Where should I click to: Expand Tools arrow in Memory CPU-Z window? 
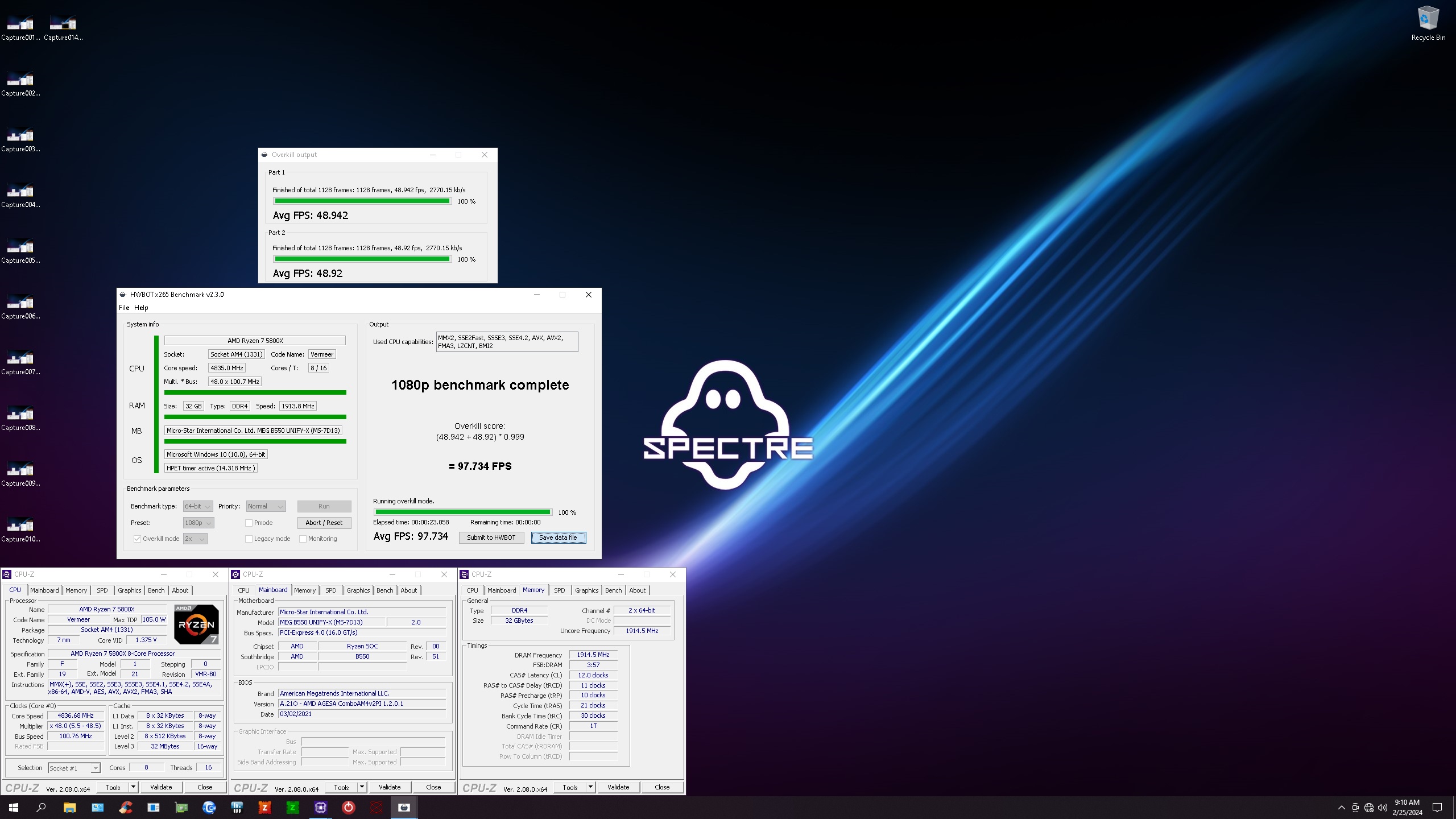[591, 787]
